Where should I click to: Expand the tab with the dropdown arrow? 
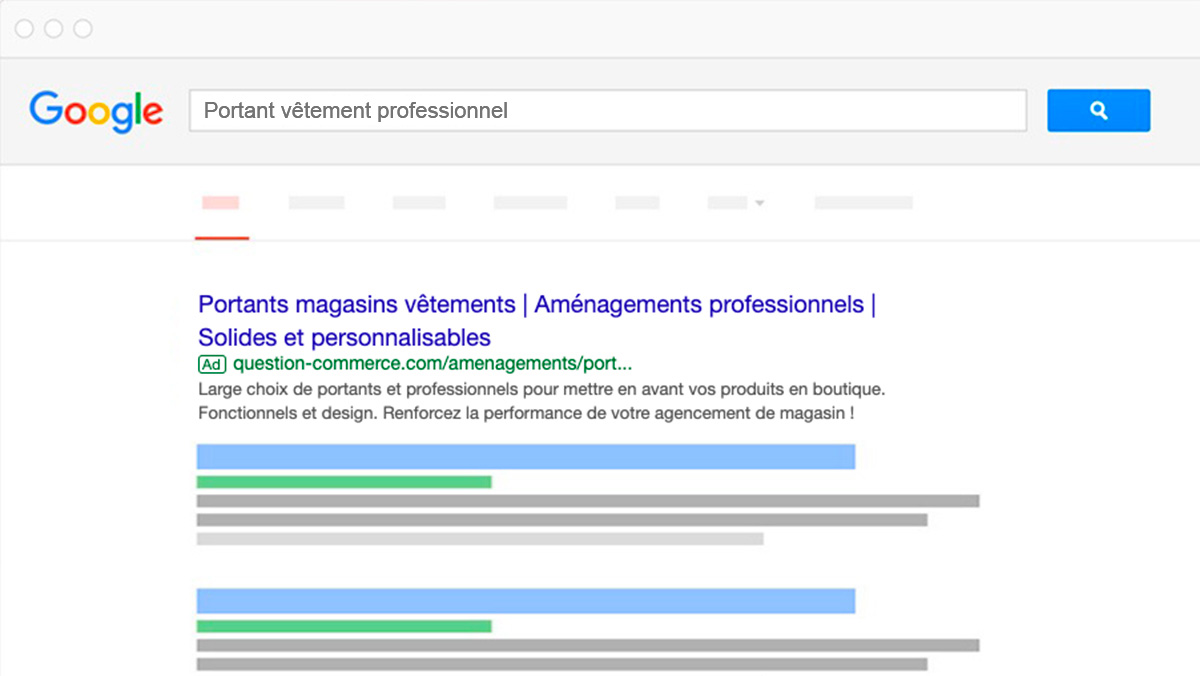pos(736,203)
